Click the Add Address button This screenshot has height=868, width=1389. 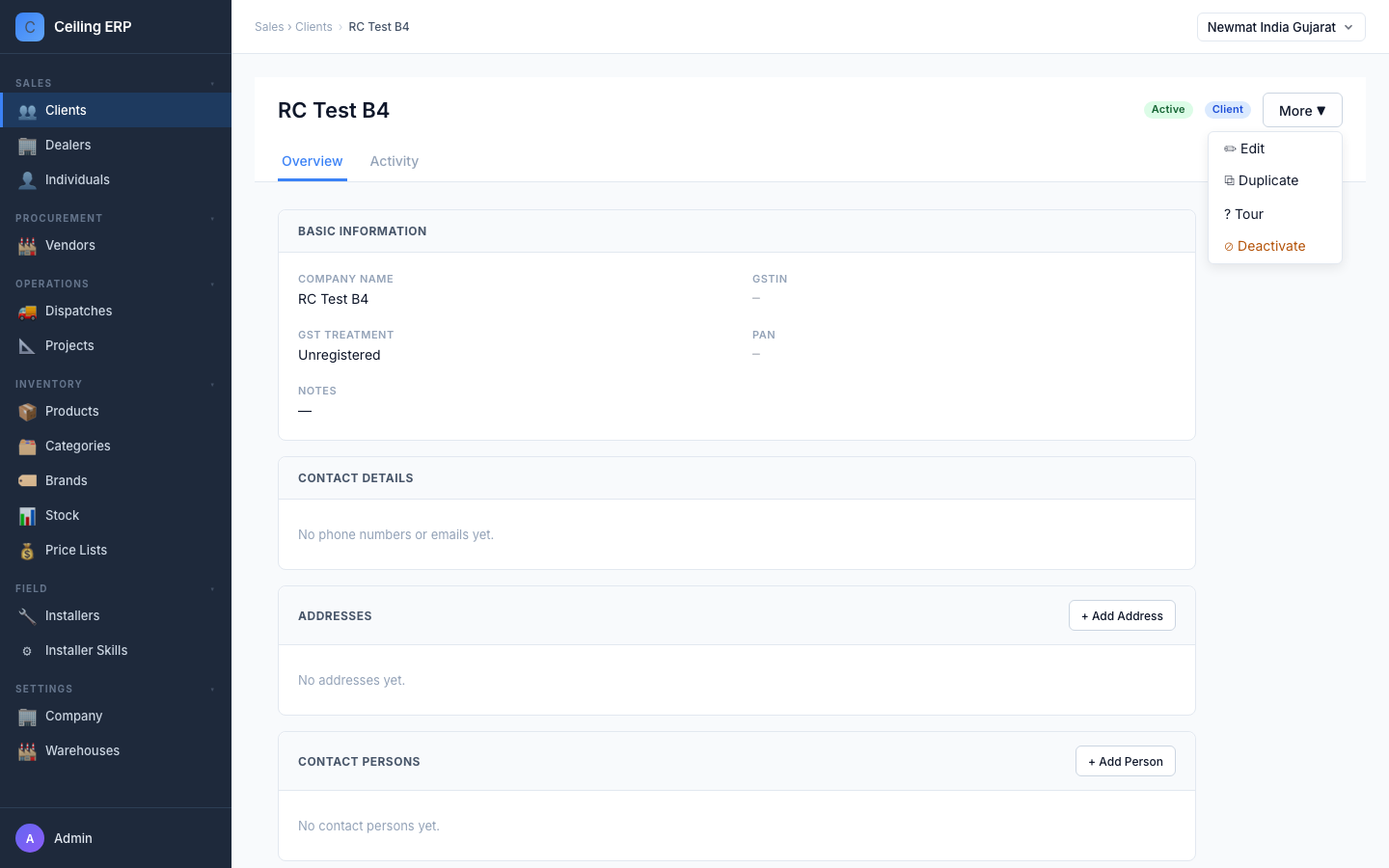[x=1122, y=615]
